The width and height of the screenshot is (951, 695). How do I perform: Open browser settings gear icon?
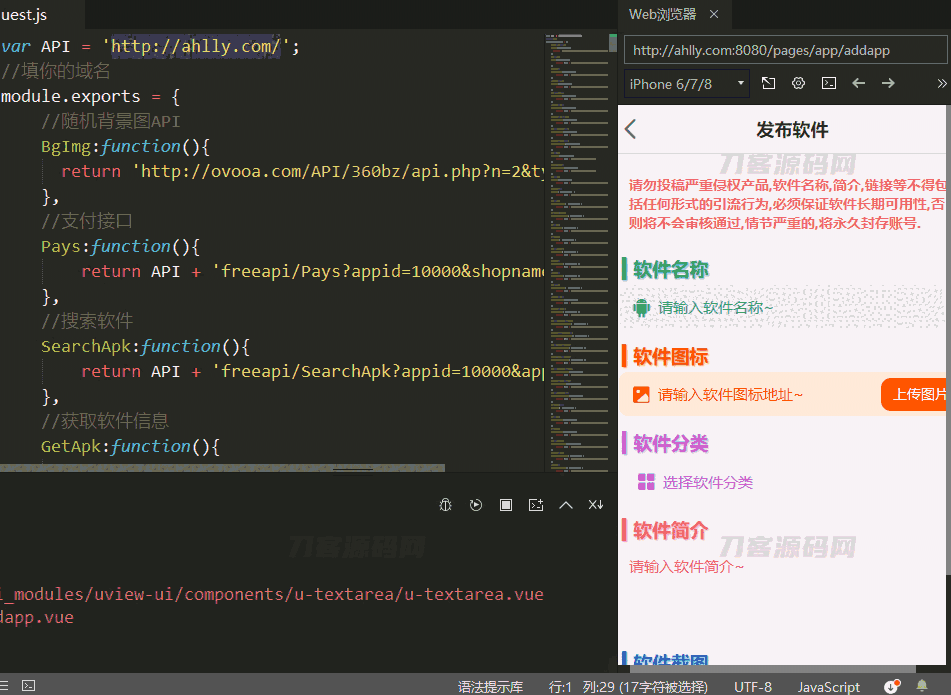coord(798,83)
